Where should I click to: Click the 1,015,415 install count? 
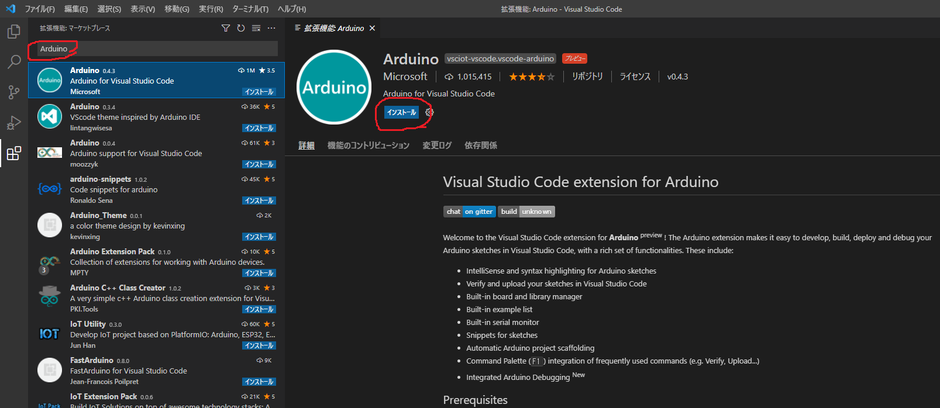tap(468, 77)
